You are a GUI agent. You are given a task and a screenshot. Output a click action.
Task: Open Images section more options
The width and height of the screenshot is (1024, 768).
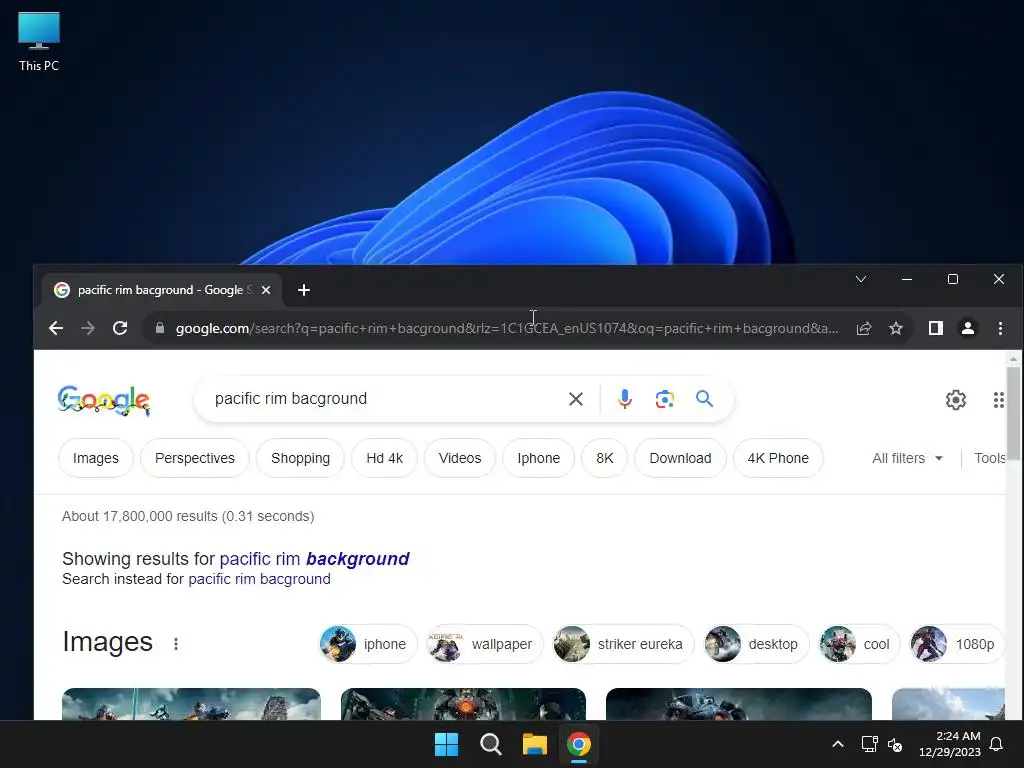[176, 644]
